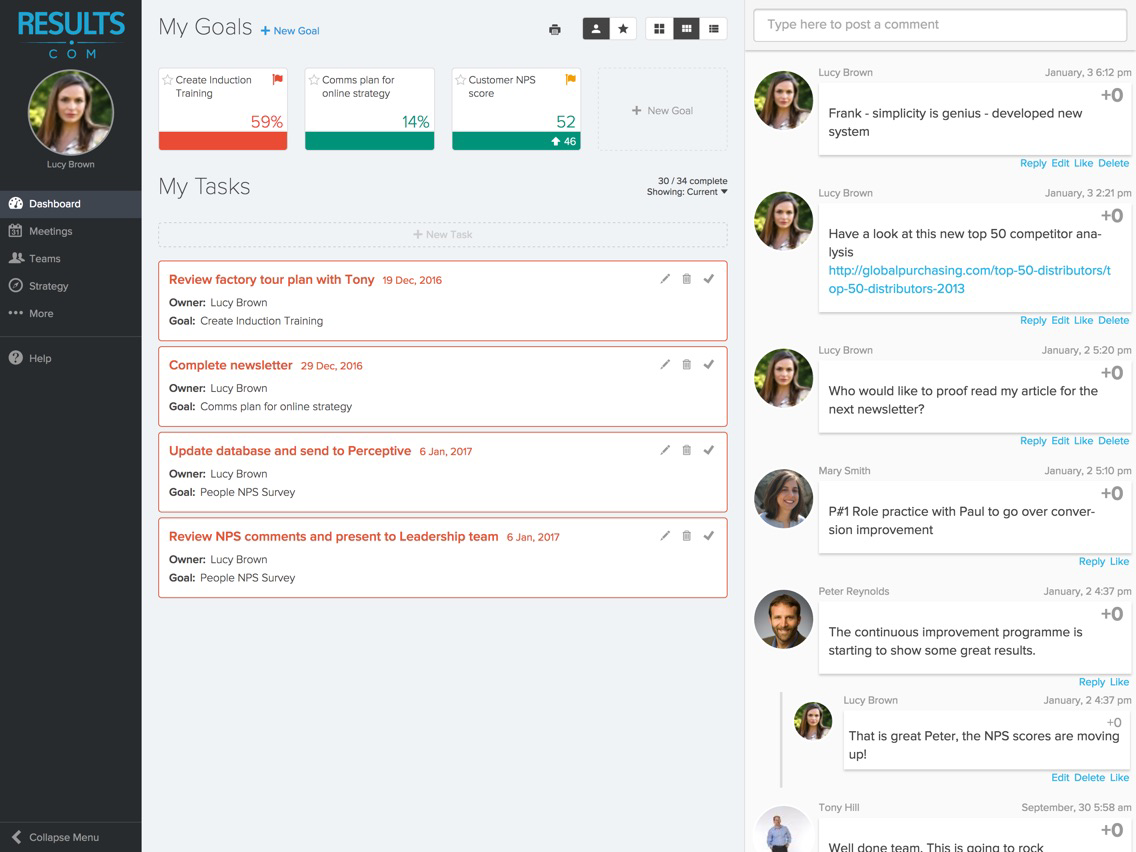The image size is (1136, 852).
Task: Star the Create Induction Training goal
Action: (x=167, y=80)
